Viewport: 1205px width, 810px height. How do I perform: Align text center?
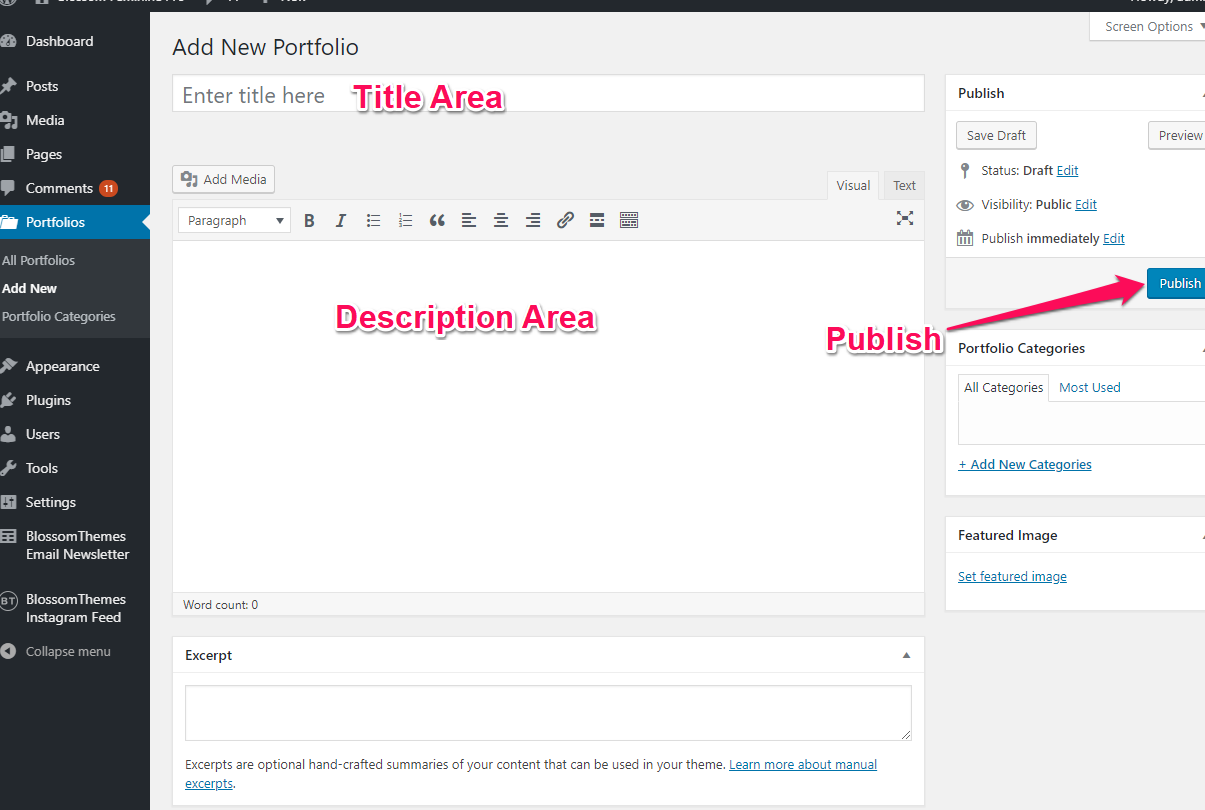pyautogui.click(x=501, y=220)
